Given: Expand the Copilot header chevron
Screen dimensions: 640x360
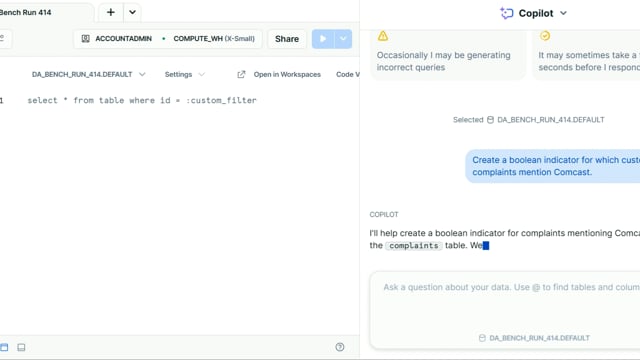Looking at the screenshot, I should coord(563,13).
